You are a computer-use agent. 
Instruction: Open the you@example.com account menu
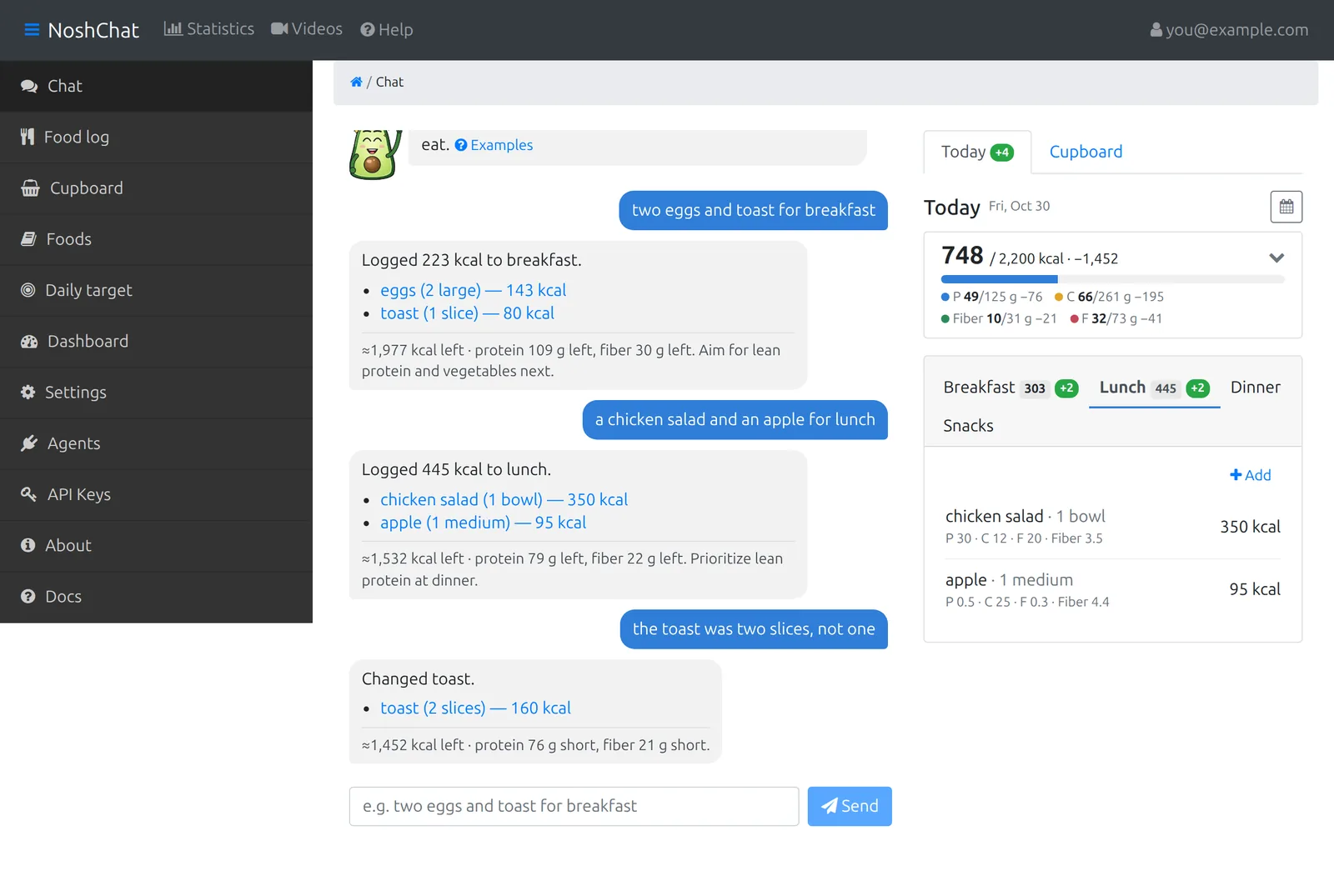point(1229,30)
